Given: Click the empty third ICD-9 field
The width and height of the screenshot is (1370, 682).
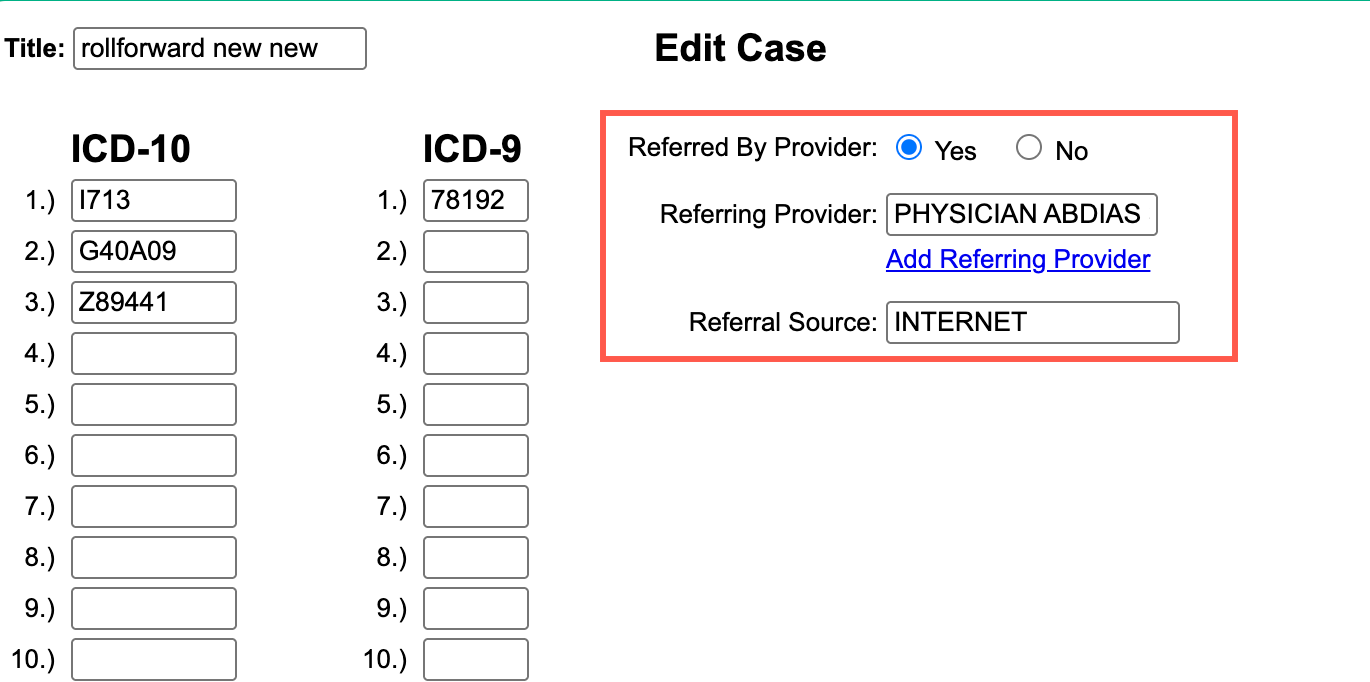Looking at the screenshot, I should click(x=476, y=302).
